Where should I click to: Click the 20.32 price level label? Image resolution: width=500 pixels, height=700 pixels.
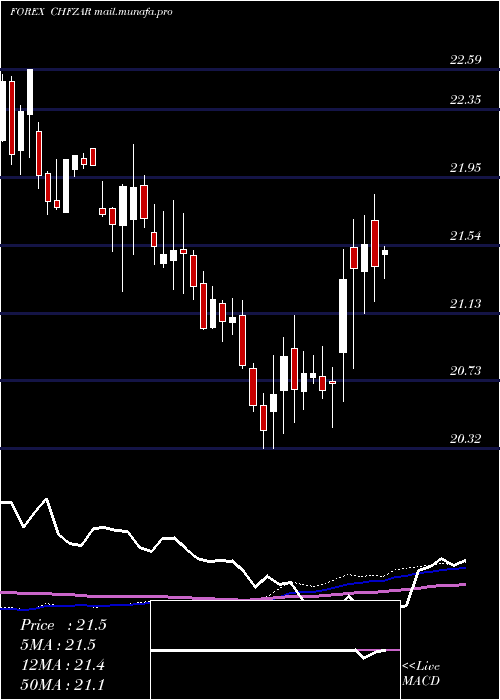[x=466, y=439]
